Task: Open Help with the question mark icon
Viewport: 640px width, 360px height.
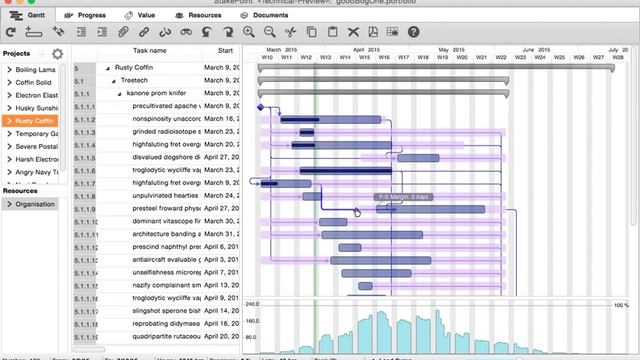Action: coord(413,32)
